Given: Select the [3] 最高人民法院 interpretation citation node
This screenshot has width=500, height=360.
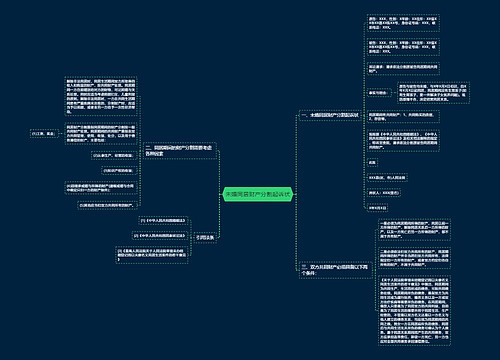Looking at the screenshot, I should tap(152, 255).
